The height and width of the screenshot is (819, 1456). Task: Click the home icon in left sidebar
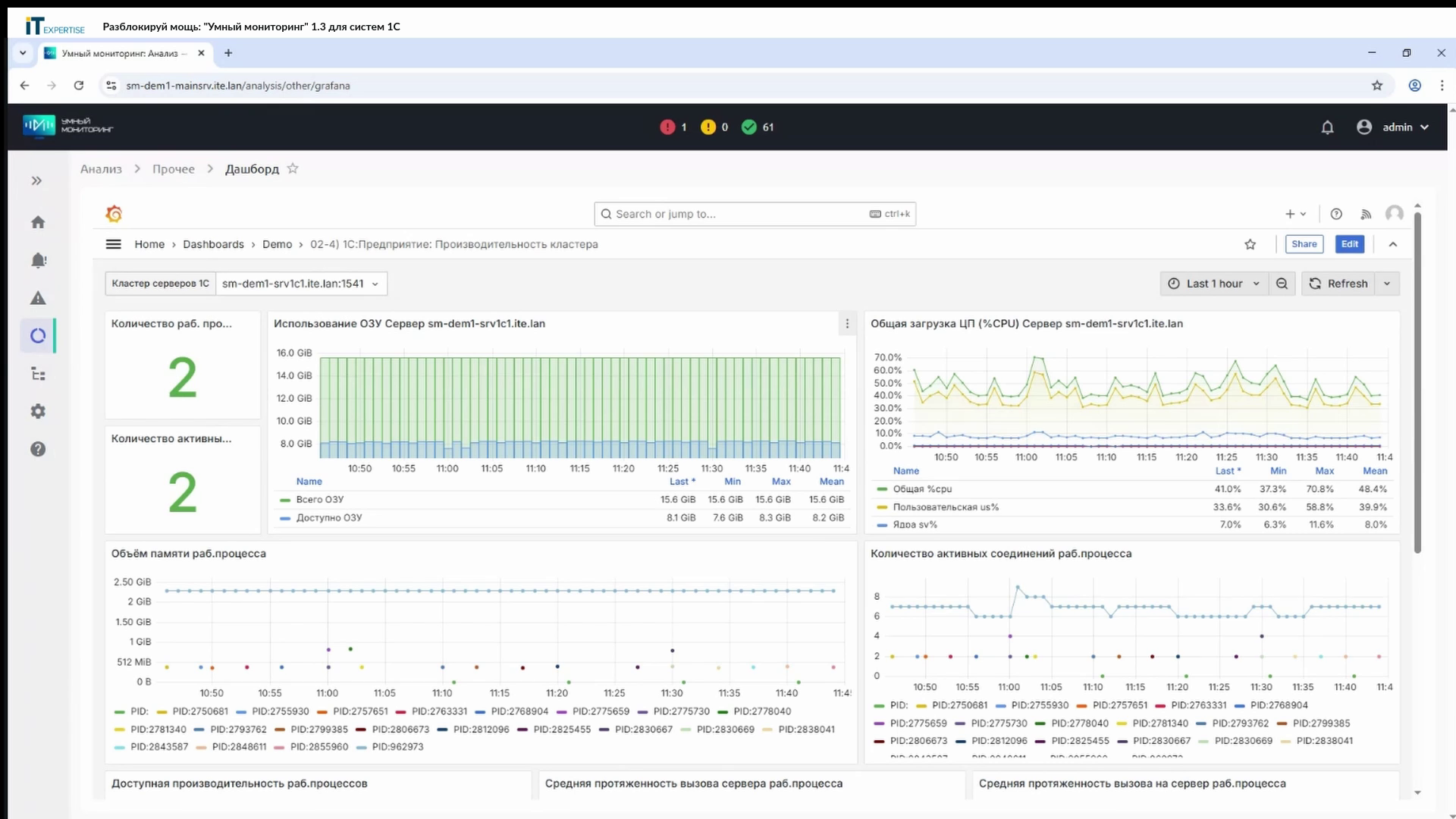pyautogui.click(x=38, y=222)
